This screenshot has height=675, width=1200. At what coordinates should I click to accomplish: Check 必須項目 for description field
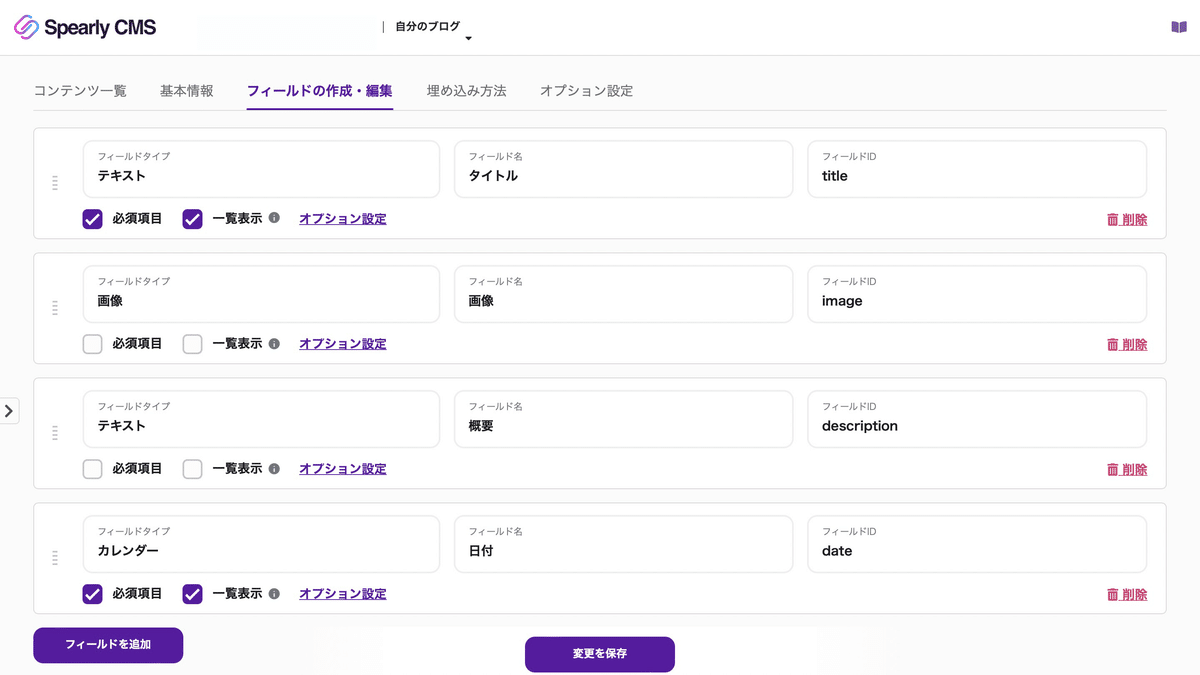pyautogui.click(x=93, y=469)
